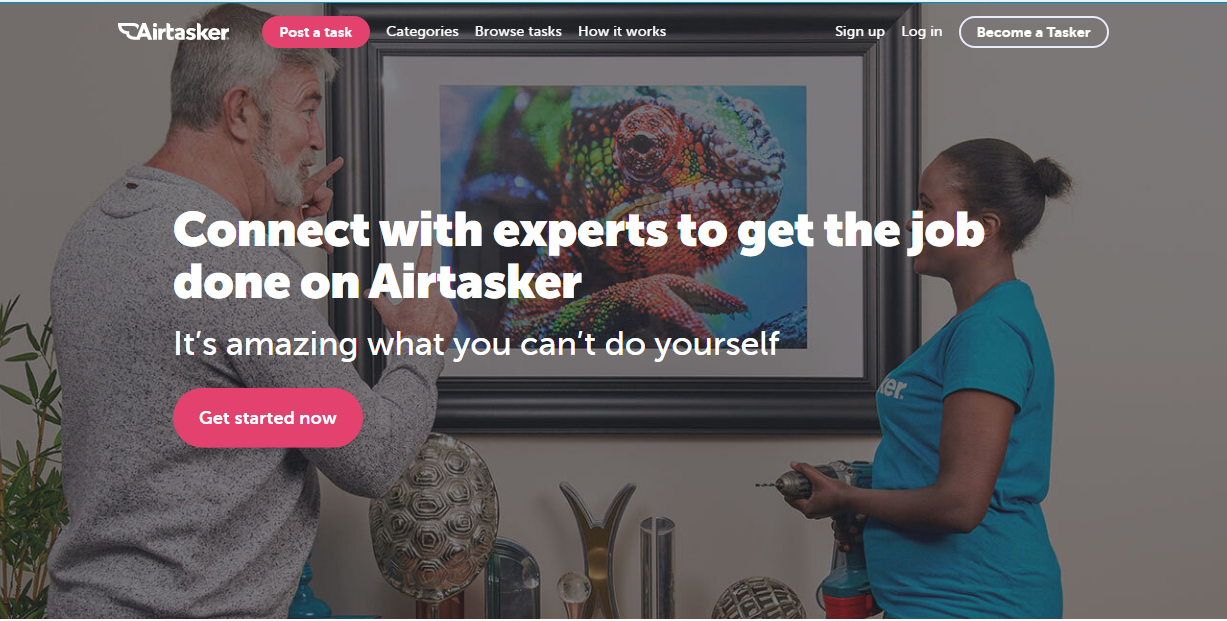Click the It's amazing what you can't do tagline

pyautogui.click(x=476, y=344)
